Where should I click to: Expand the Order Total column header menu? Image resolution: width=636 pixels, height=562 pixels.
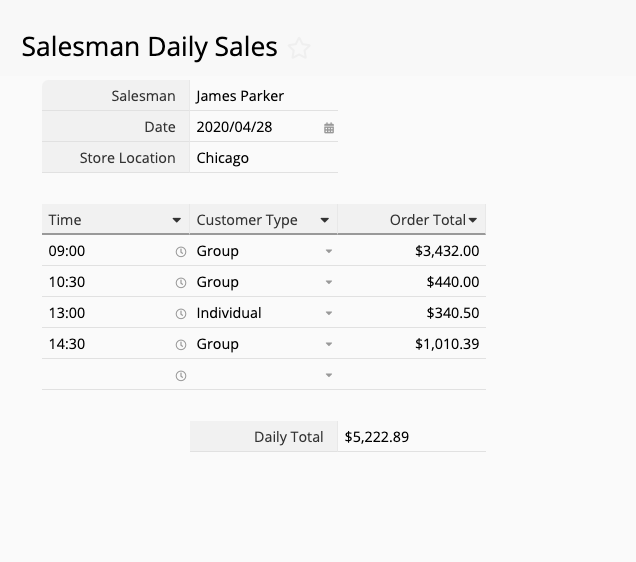click(x=473, y=220)
